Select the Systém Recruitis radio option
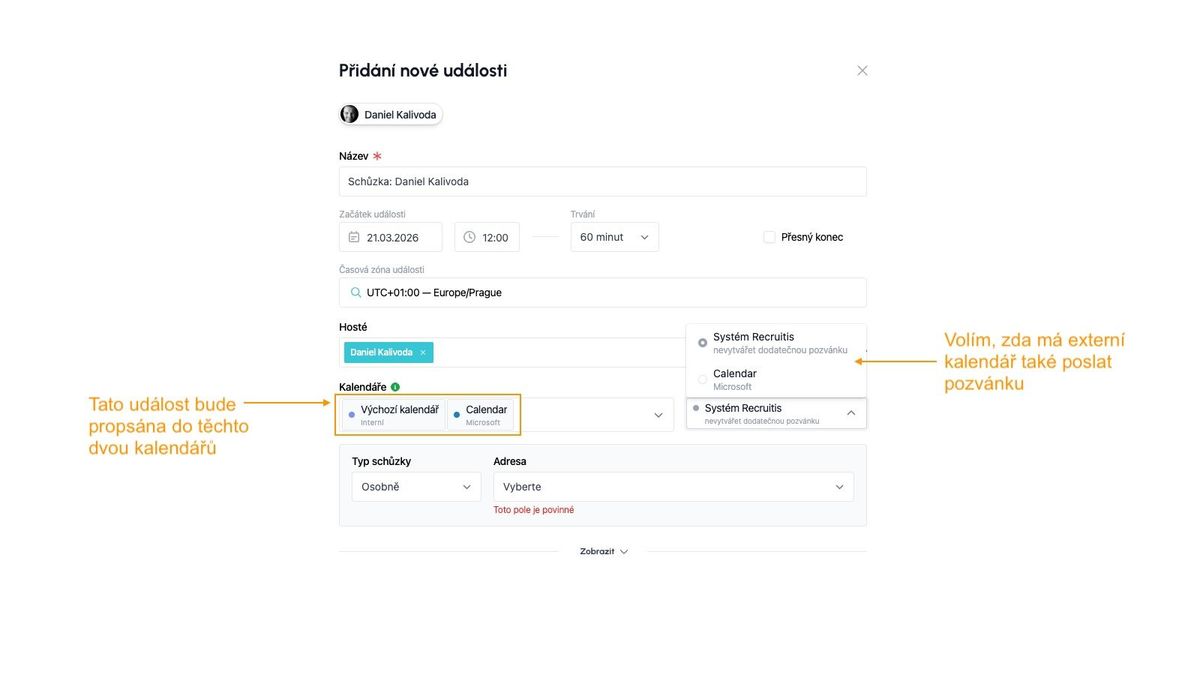The height and width of the screenshot is (675, 1200). pyautogui.click(x=703, y=343)
